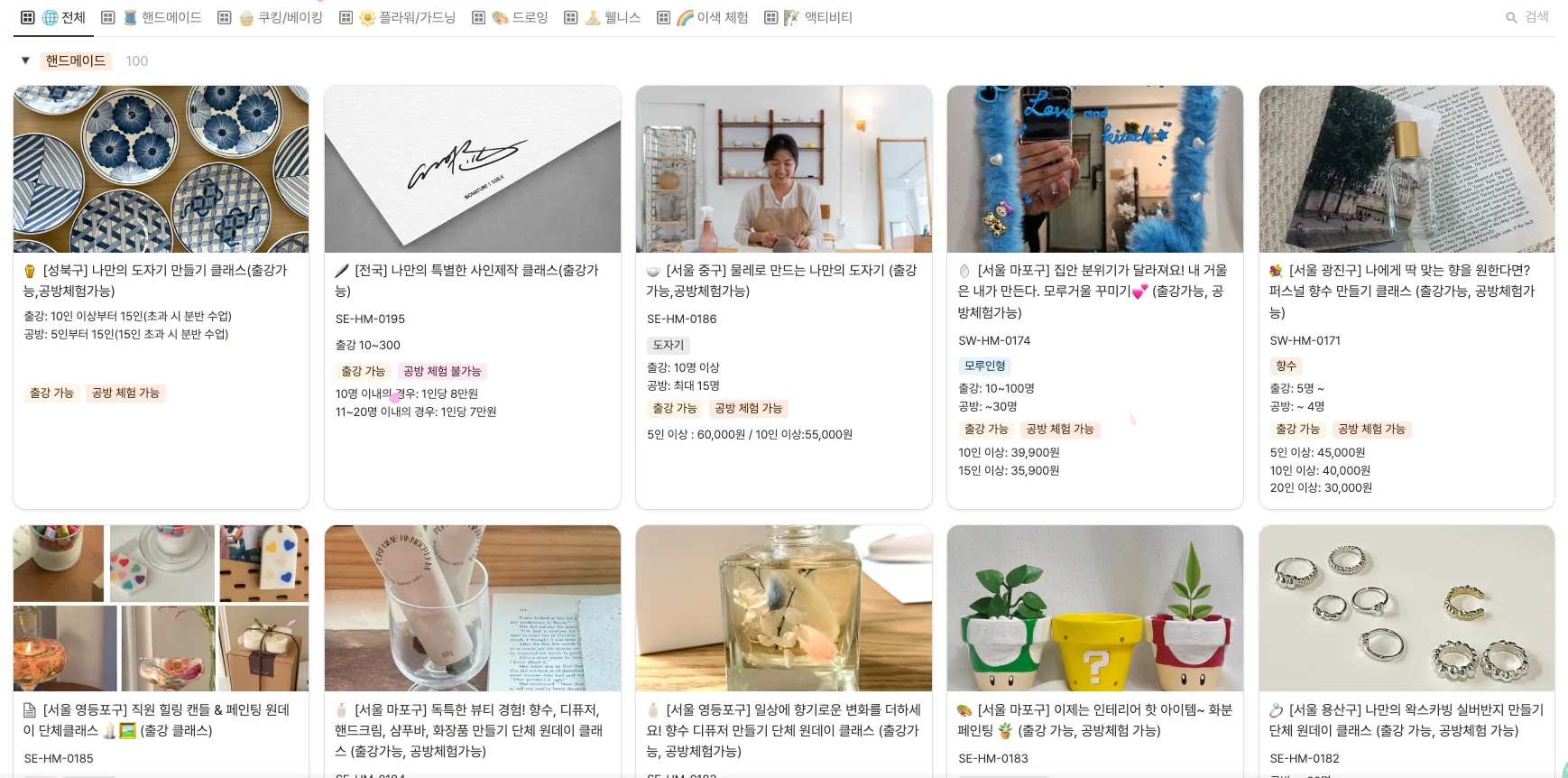Click the 공방 체험 불가 pink tag
The image size is (1568, 778).
pos(442,371)
